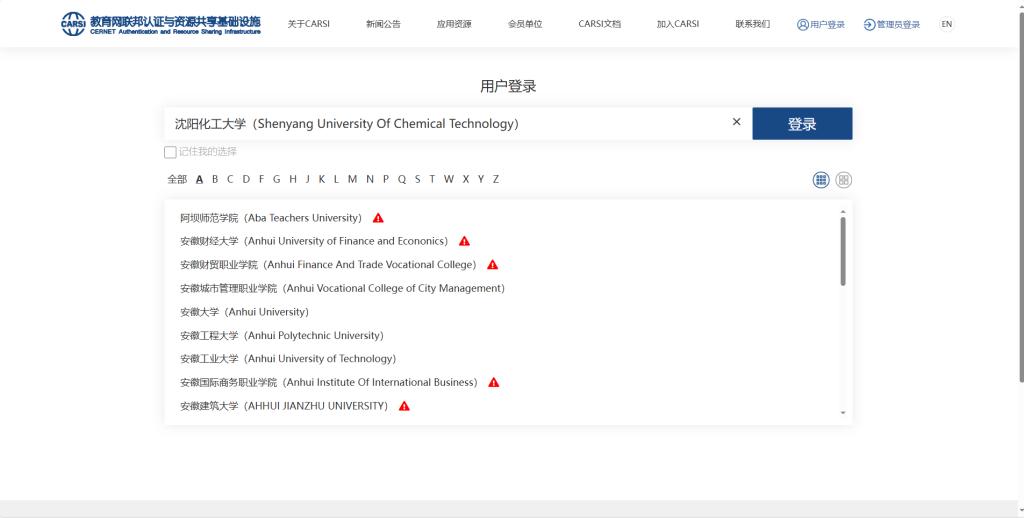Open 新闻公告 menu item

pyautogui.click(x=383, y=24)
